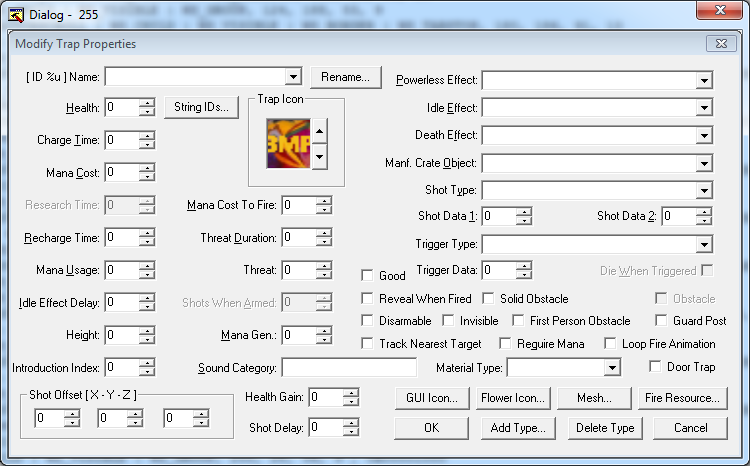Image resolution: width=750 pixels, height=466 pixels.
Task: Click the Height value field
Action: 122,335
